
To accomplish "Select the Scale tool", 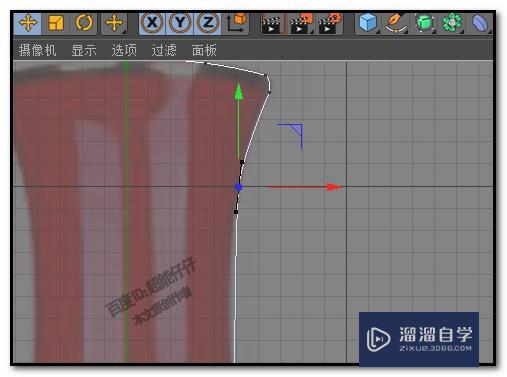I will (56, 24).
